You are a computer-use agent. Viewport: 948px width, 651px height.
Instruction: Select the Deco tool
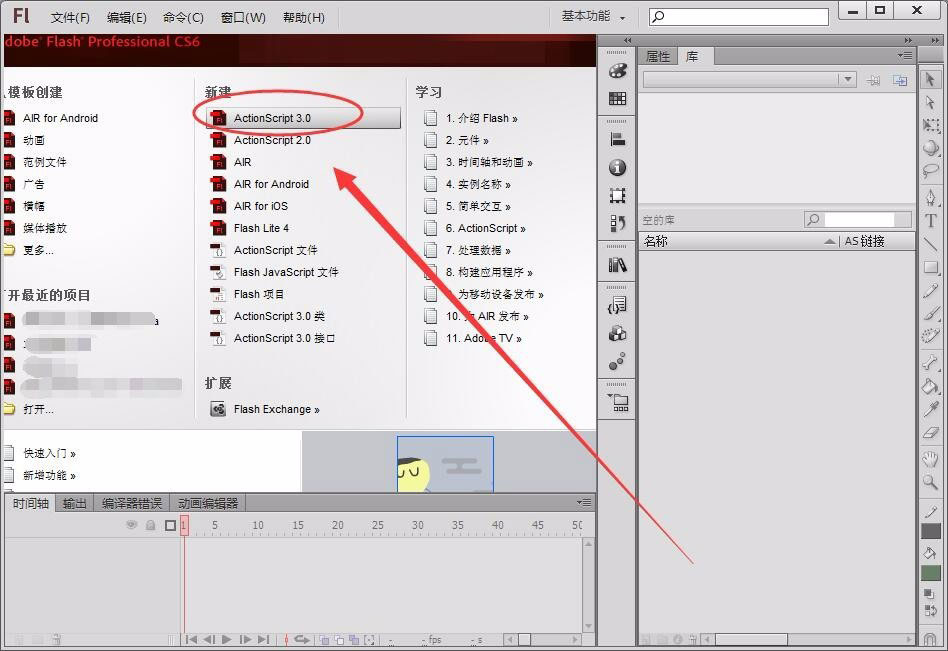(x=930, y=335)
